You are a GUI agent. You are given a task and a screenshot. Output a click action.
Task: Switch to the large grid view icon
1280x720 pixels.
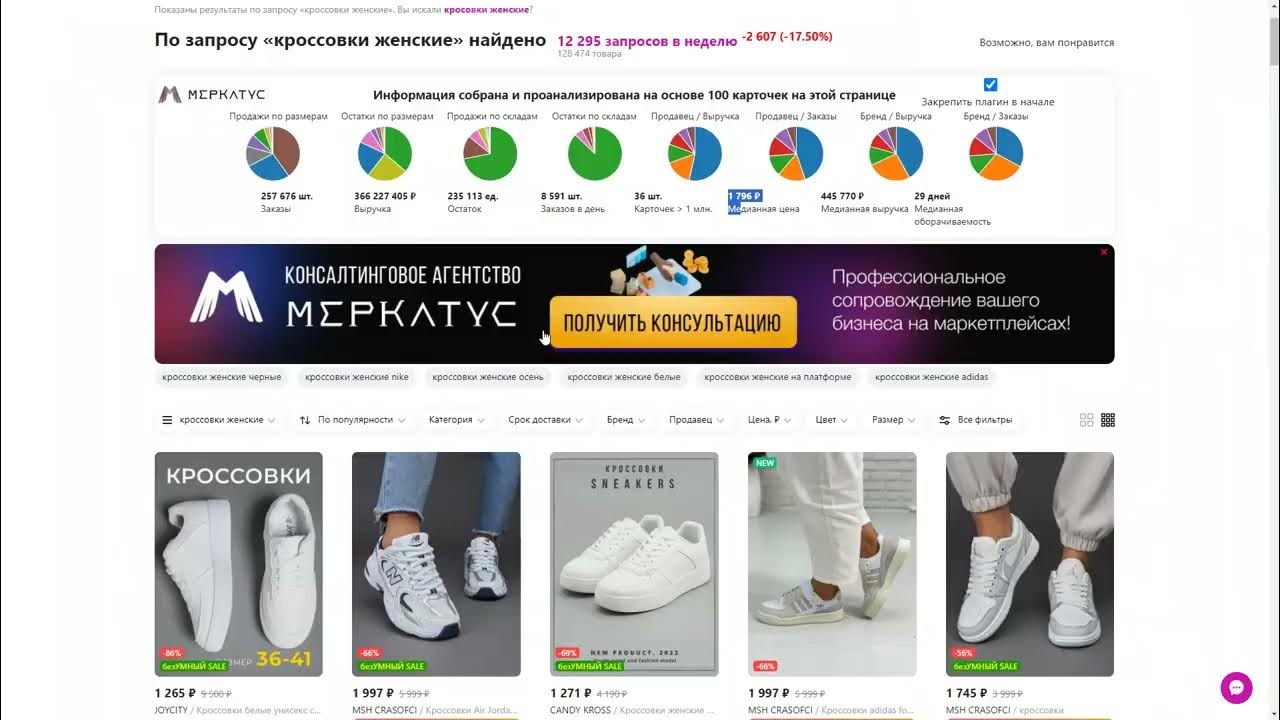(x=1087, y=420)
